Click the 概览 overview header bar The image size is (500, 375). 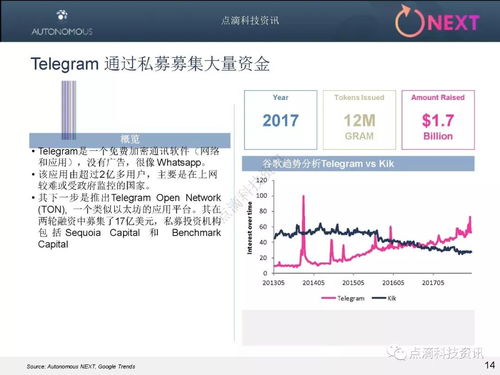pos(130,140)
